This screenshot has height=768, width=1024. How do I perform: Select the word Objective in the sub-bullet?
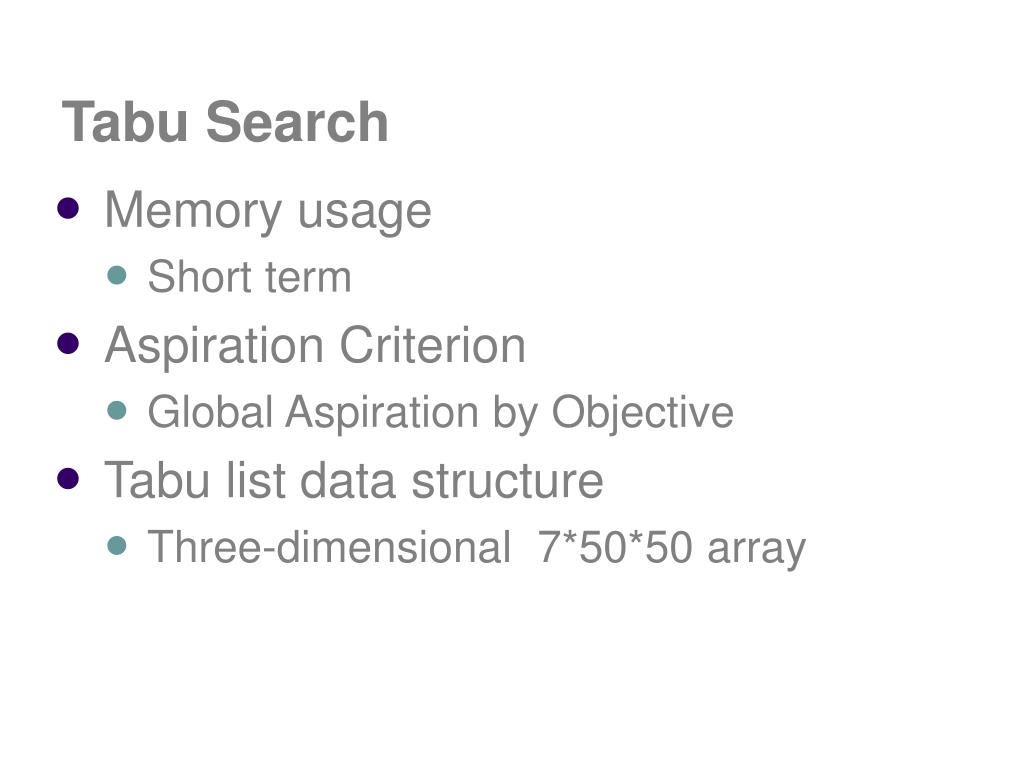click(643, 413)
